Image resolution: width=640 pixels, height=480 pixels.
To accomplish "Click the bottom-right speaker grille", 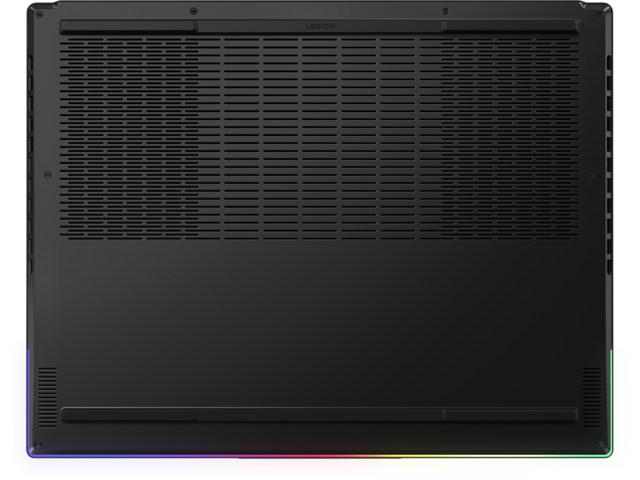I will (x=592, y=383).
